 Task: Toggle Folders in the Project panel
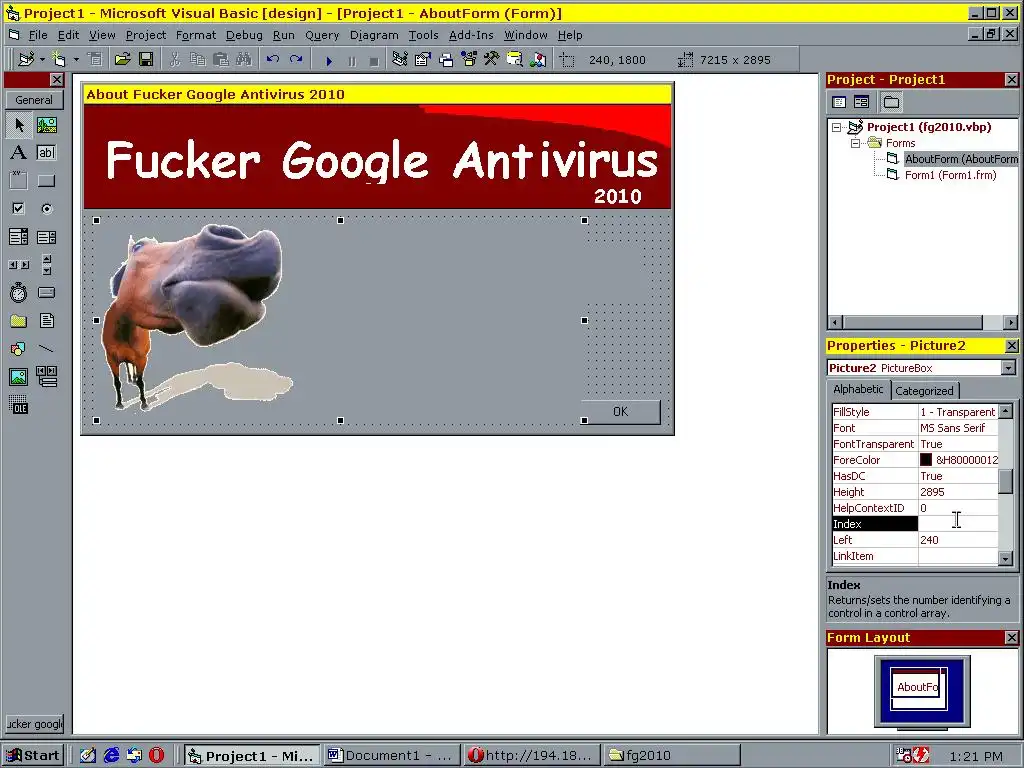point(891,102)
